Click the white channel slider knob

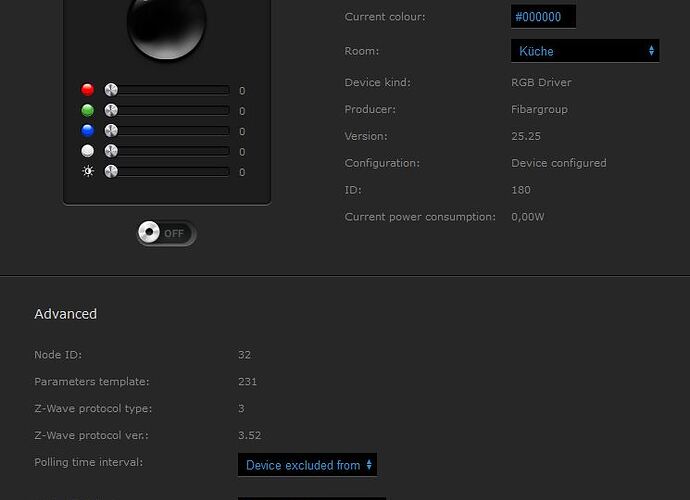coord(111,151)
